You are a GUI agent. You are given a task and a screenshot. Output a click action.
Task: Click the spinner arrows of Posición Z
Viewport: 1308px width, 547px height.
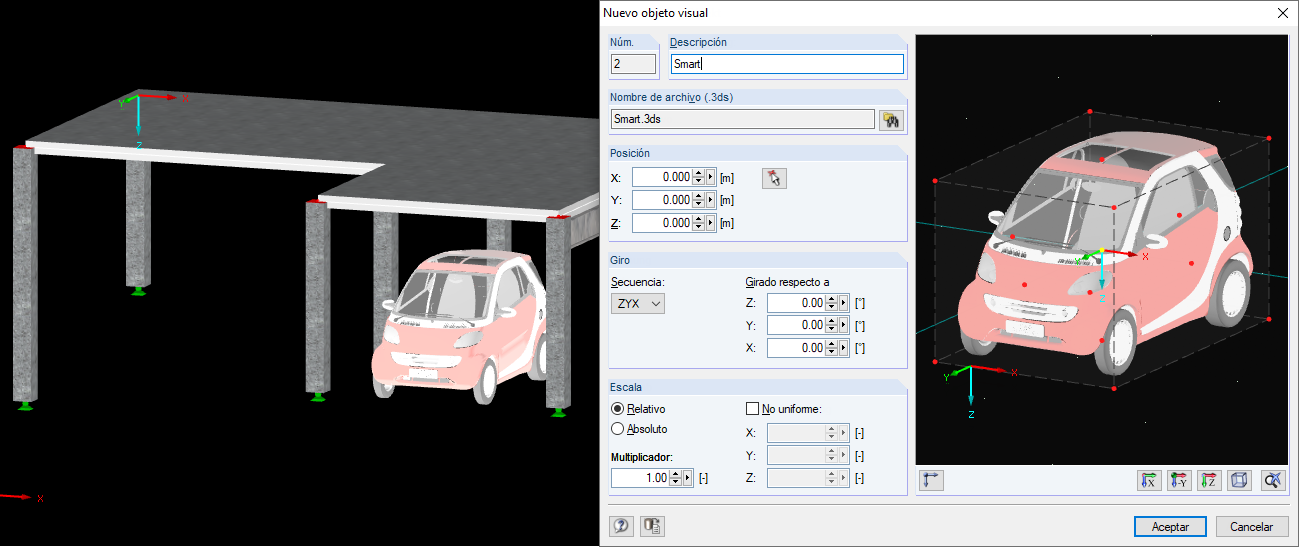point(699,223)
